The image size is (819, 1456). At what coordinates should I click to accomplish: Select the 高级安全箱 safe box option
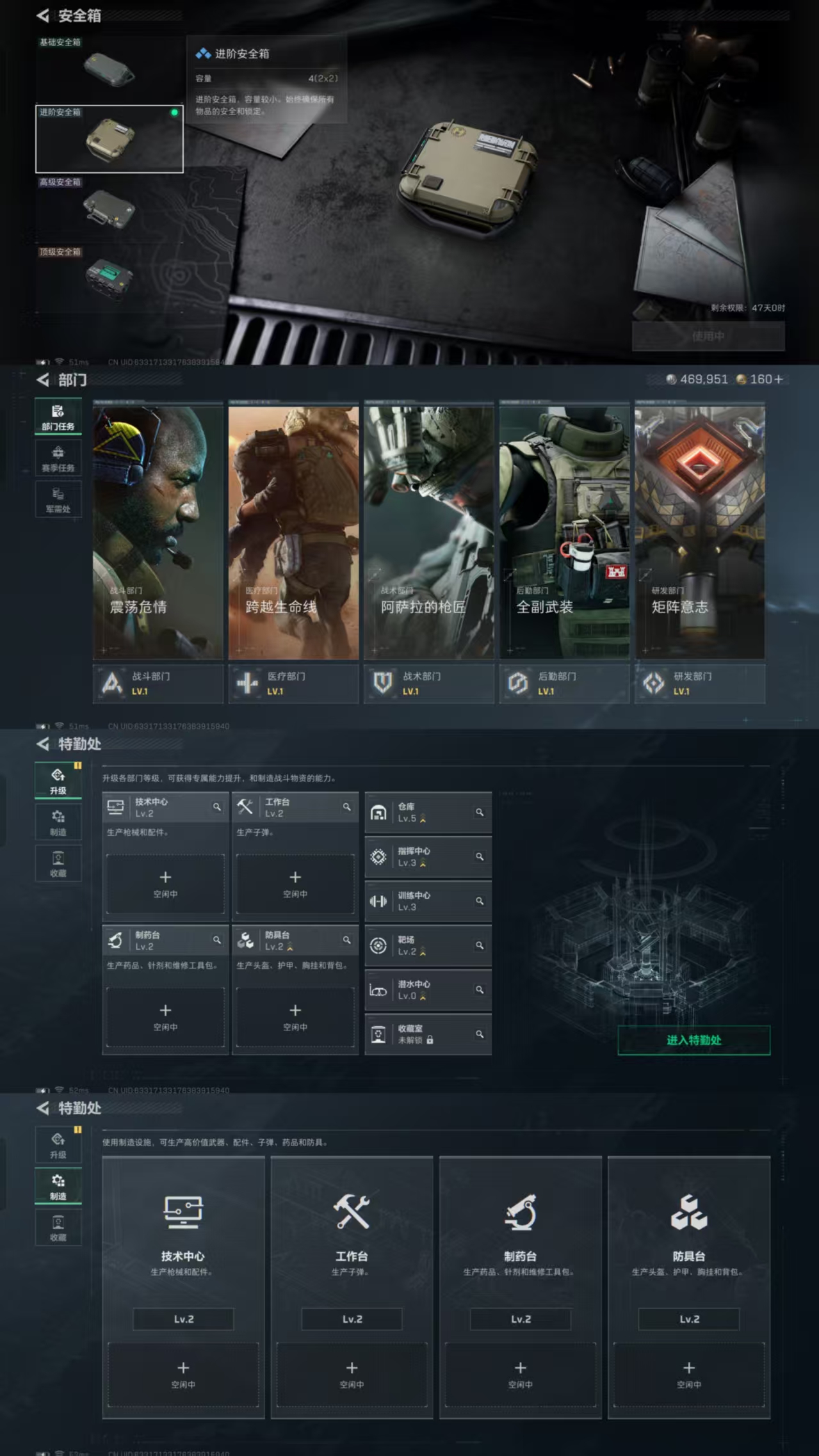[x=109, y=209]
